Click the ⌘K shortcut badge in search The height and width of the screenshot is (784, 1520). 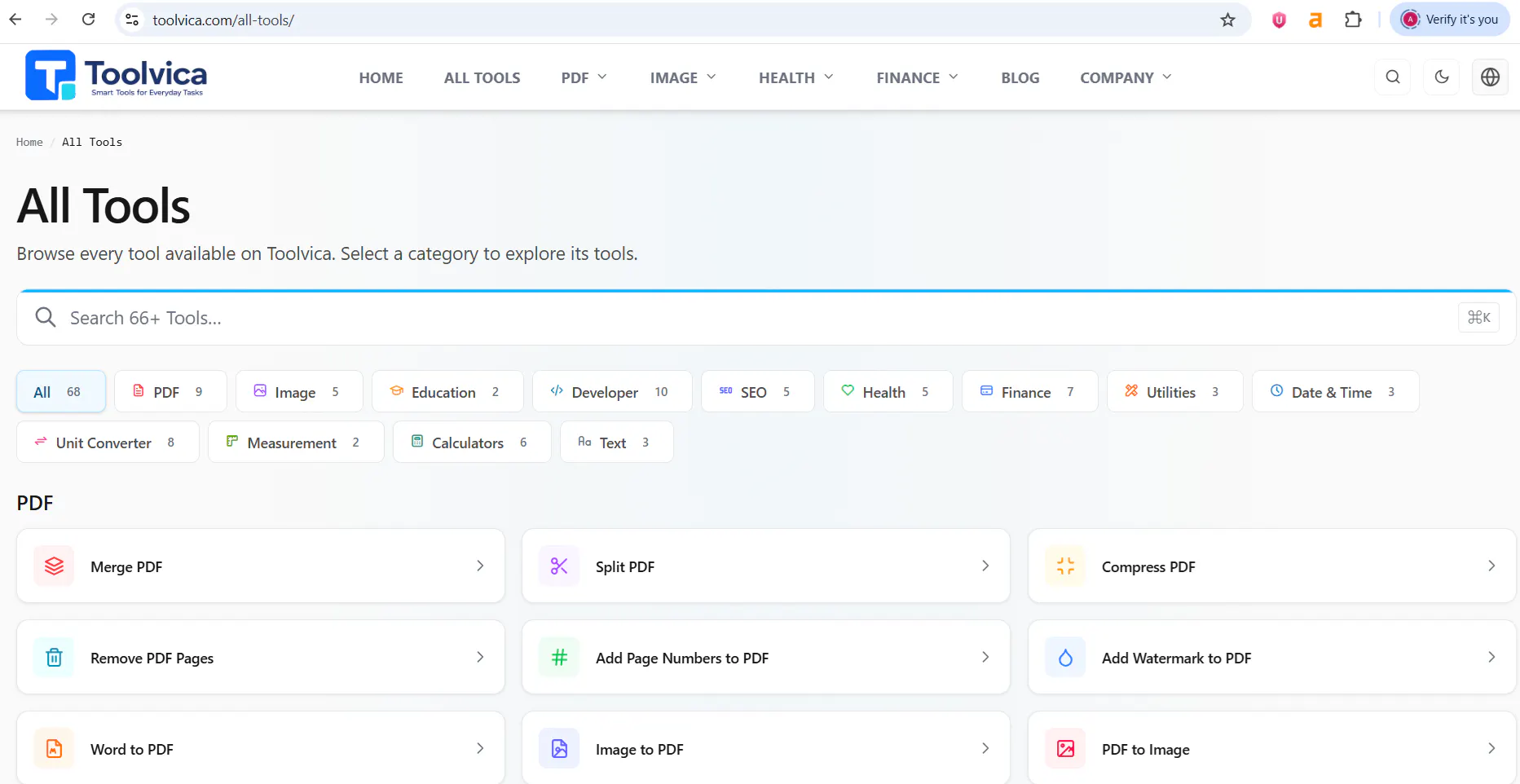(1478, 318)
